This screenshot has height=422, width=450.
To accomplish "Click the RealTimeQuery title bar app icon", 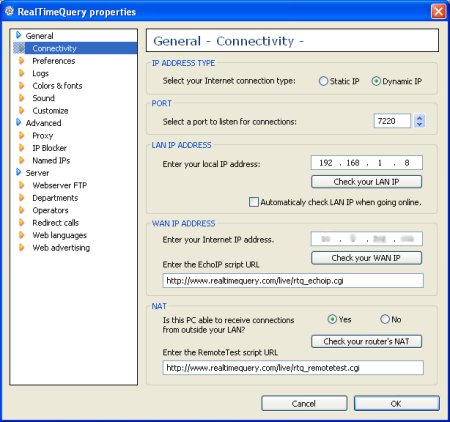I will [9, 11].
